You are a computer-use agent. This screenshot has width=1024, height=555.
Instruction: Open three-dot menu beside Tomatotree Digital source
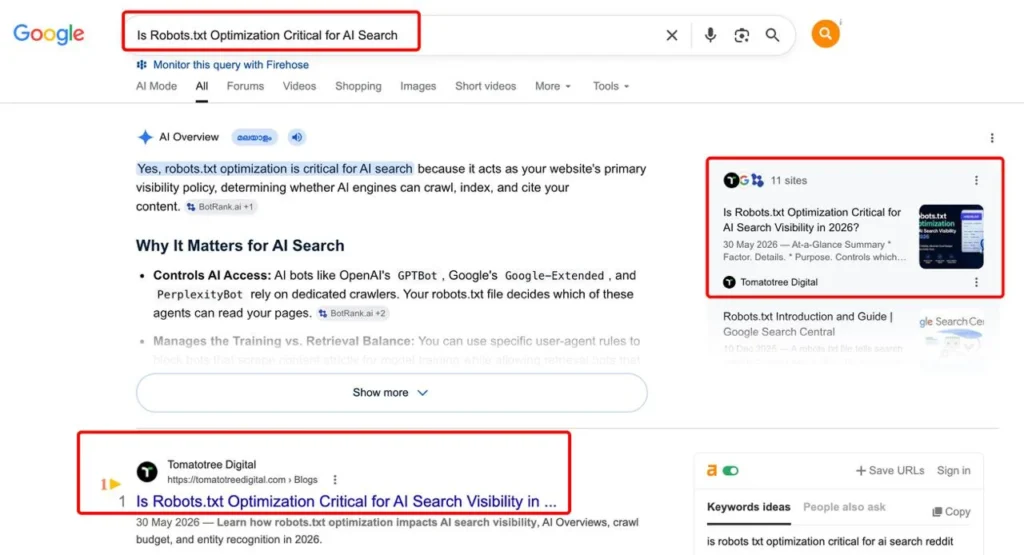976,282
